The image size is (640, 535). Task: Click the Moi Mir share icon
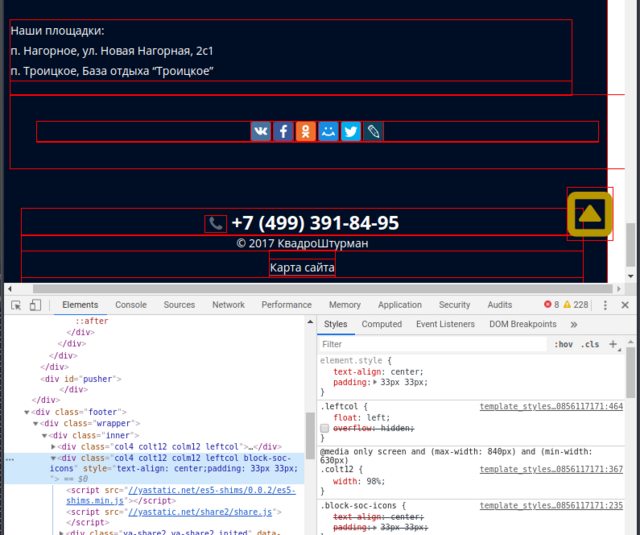coord(328,131)
